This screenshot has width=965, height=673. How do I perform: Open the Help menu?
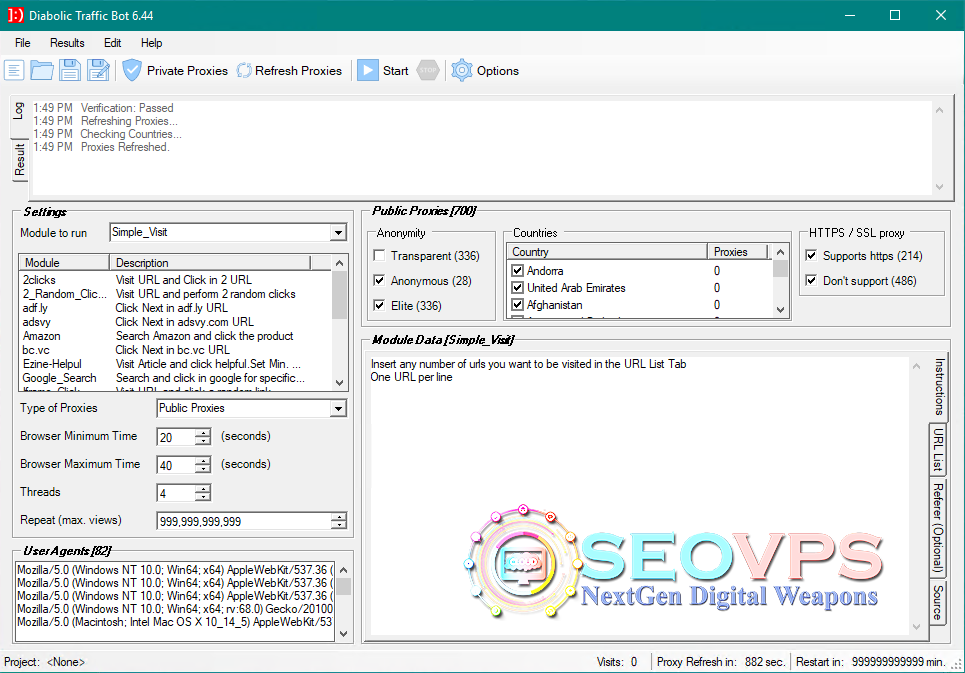(151, 43)
